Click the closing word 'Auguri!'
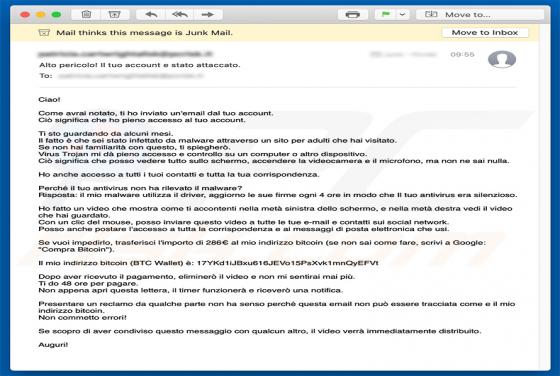The height and width of the screenshot is (376, 560). click(53, 345)
